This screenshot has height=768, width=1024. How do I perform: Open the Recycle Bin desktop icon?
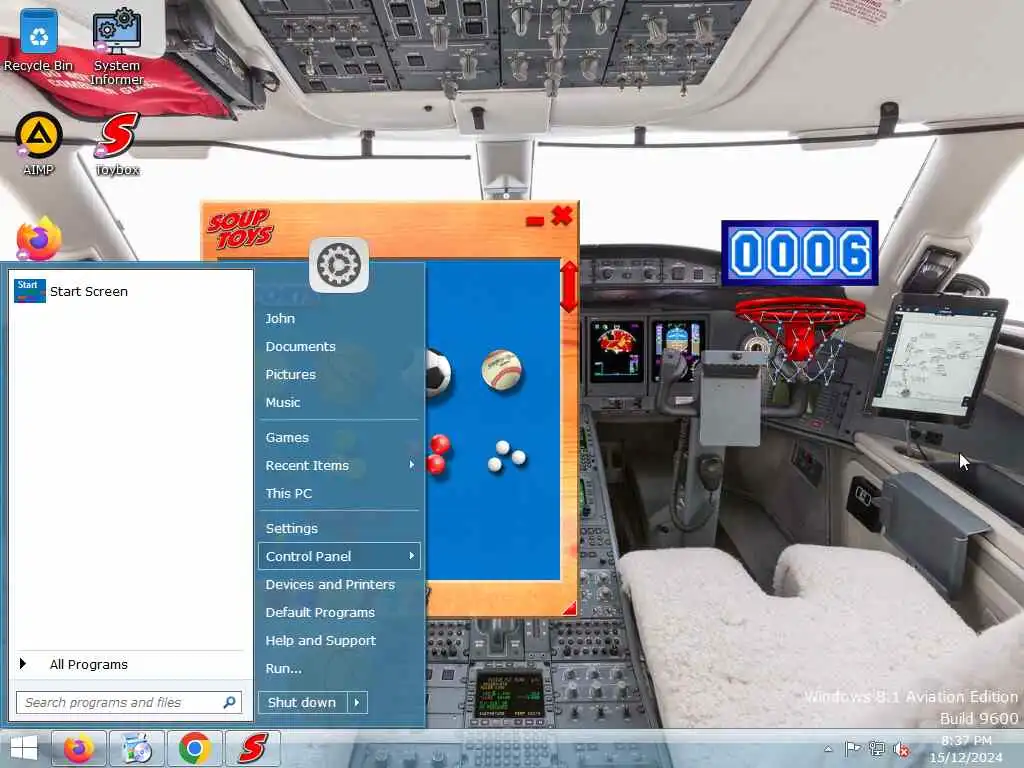pyautogui.click(x=39, y=39)
